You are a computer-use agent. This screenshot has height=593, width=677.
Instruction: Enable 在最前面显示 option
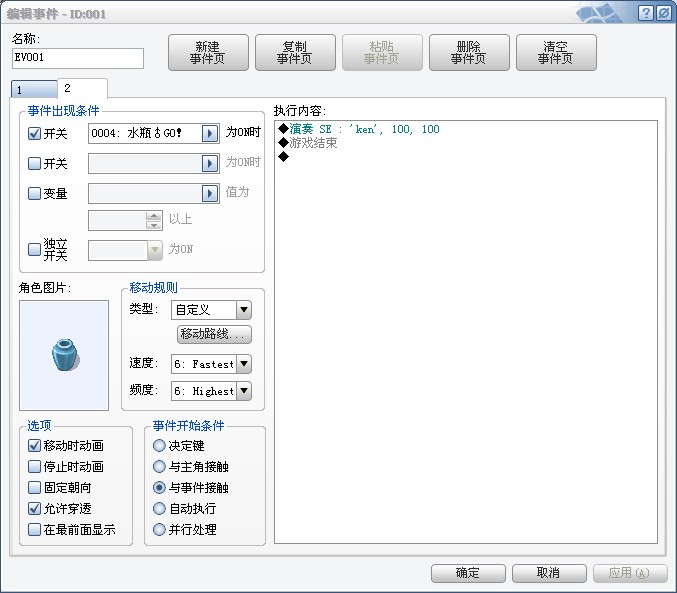point(35,530)
